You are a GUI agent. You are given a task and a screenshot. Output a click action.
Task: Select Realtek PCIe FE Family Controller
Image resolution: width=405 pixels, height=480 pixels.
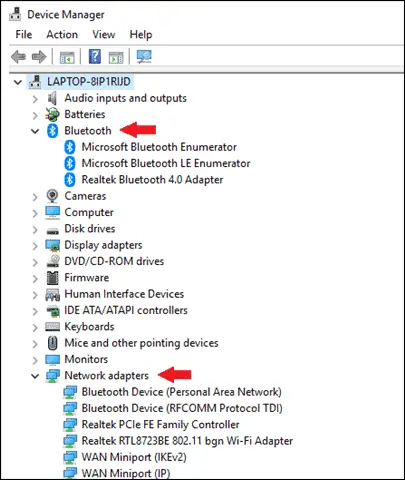(160, 424)
